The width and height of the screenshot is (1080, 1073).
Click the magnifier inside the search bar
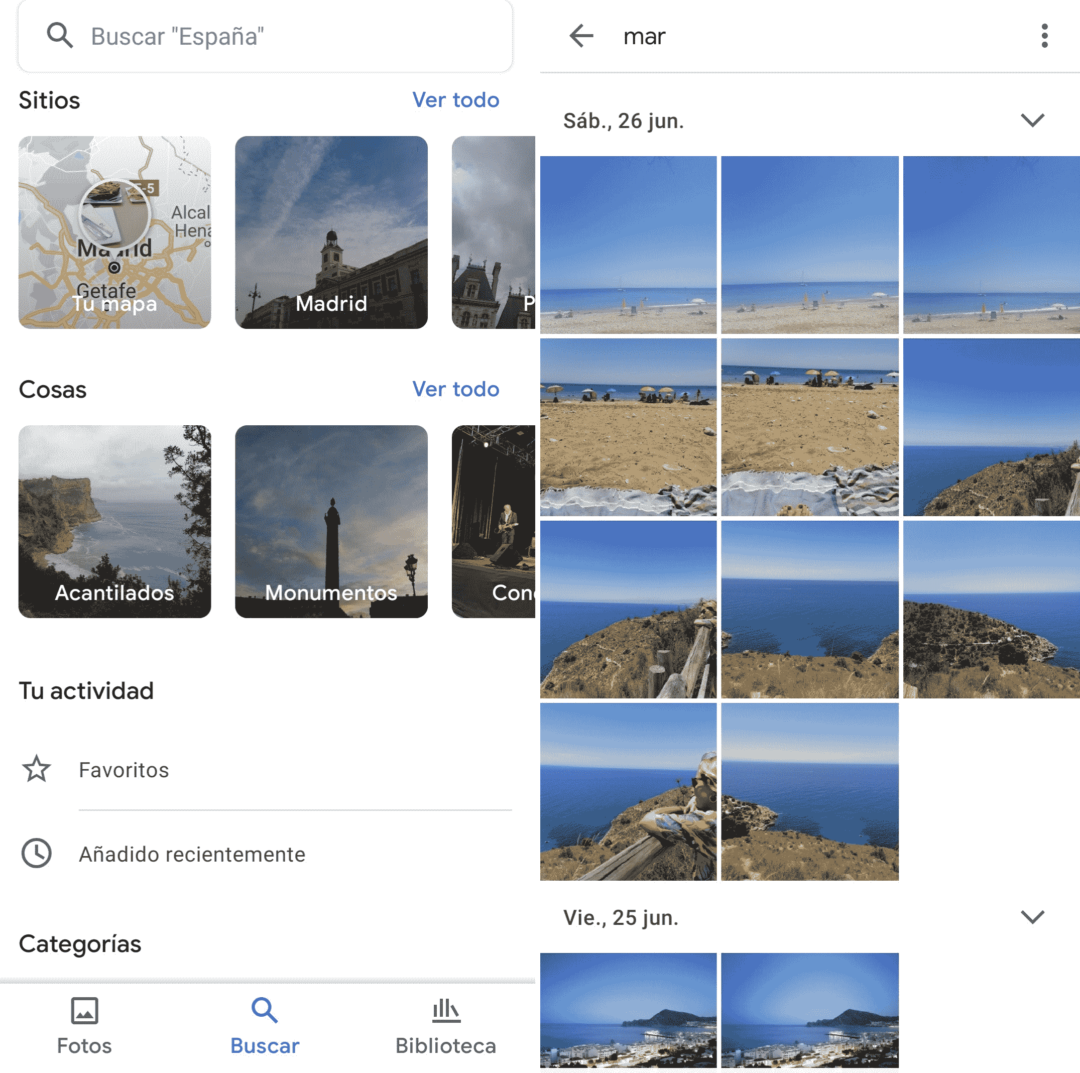coord(59,36)
